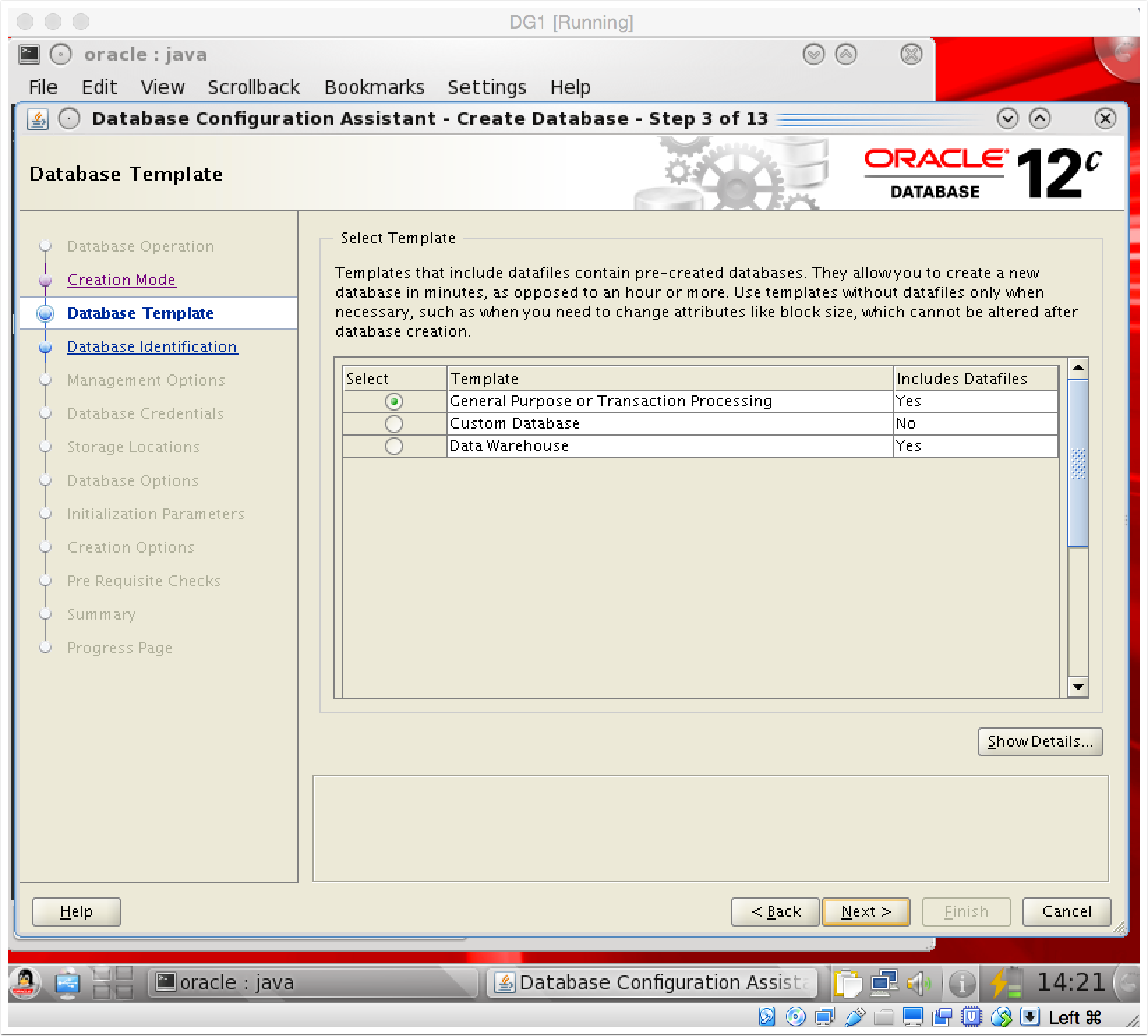The height and width of the screenshot is (1036, 1148).
Task: Open the volume speaker tray icon
Action: click(920, 984)
